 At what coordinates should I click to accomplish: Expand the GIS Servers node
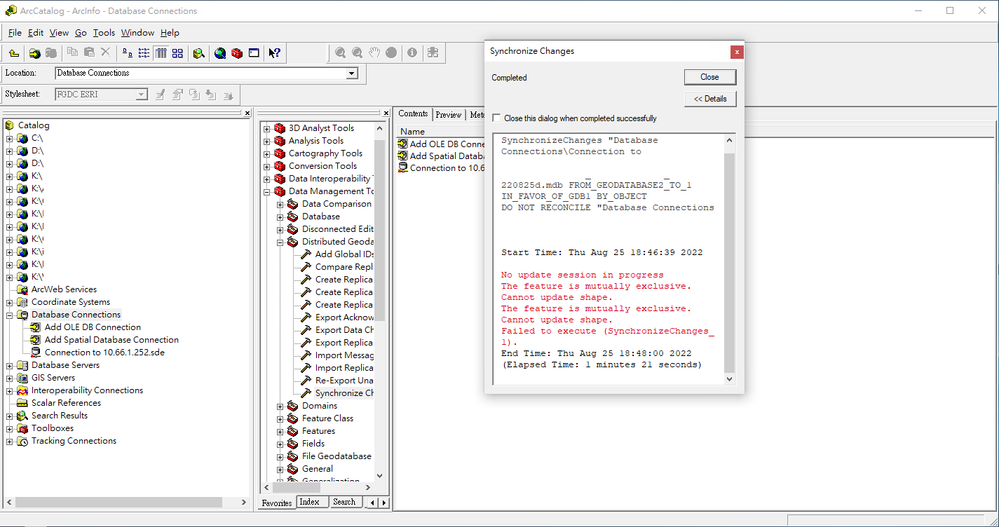[10, 378]
